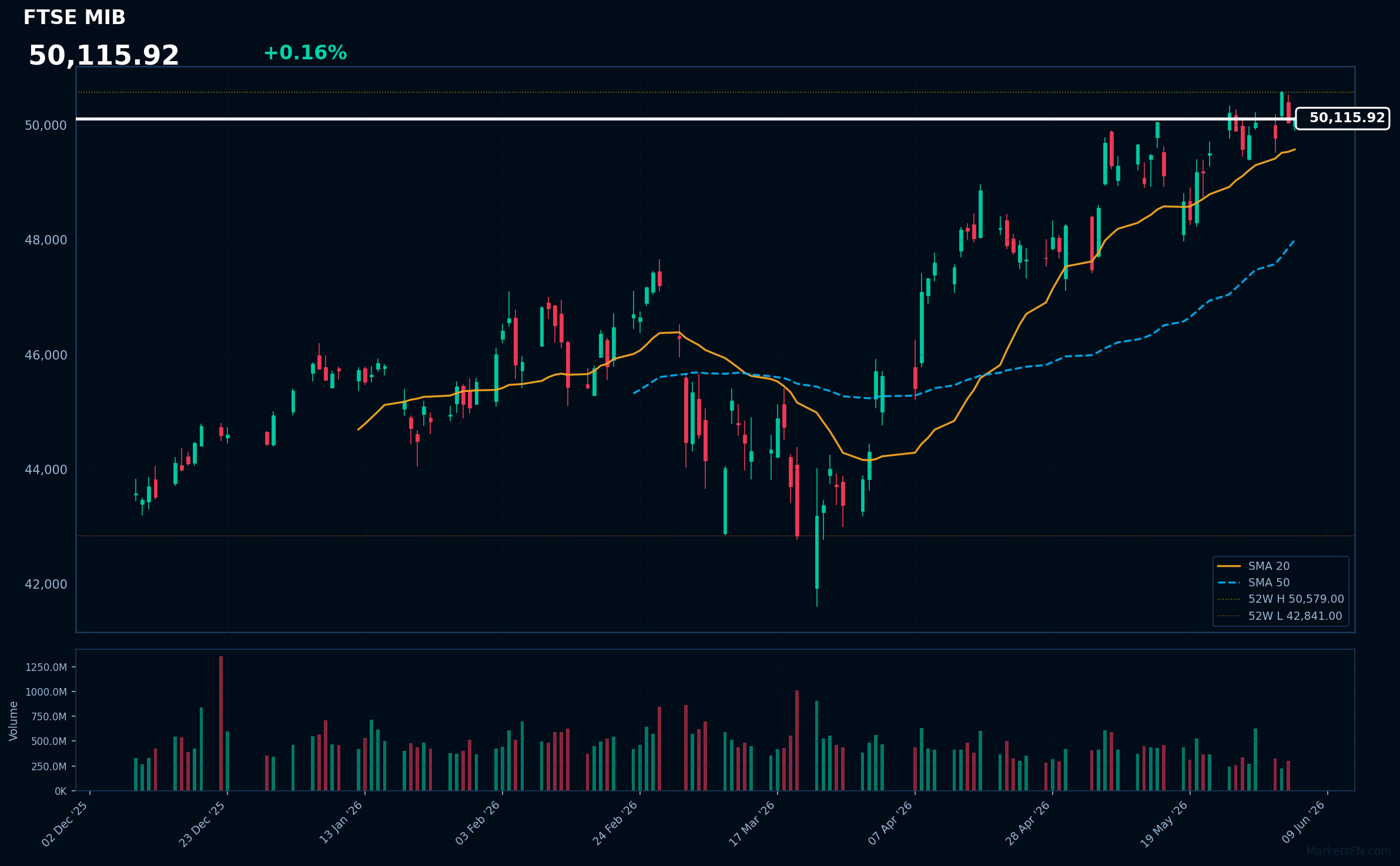Click the 46,000 y-axis label
This screenshot has height=866, width=1400.
(46, 355)
